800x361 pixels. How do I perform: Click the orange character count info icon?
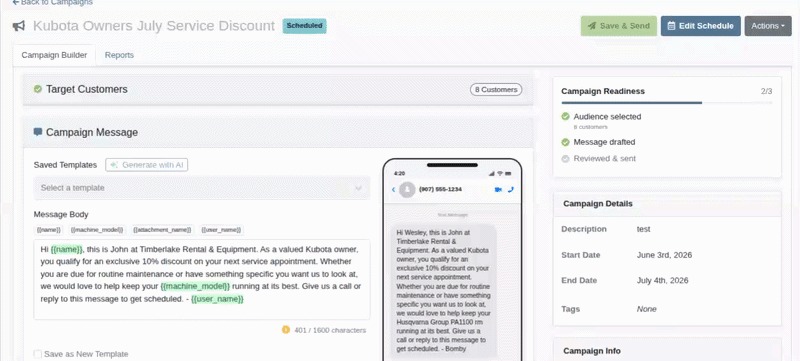(286, 330)
